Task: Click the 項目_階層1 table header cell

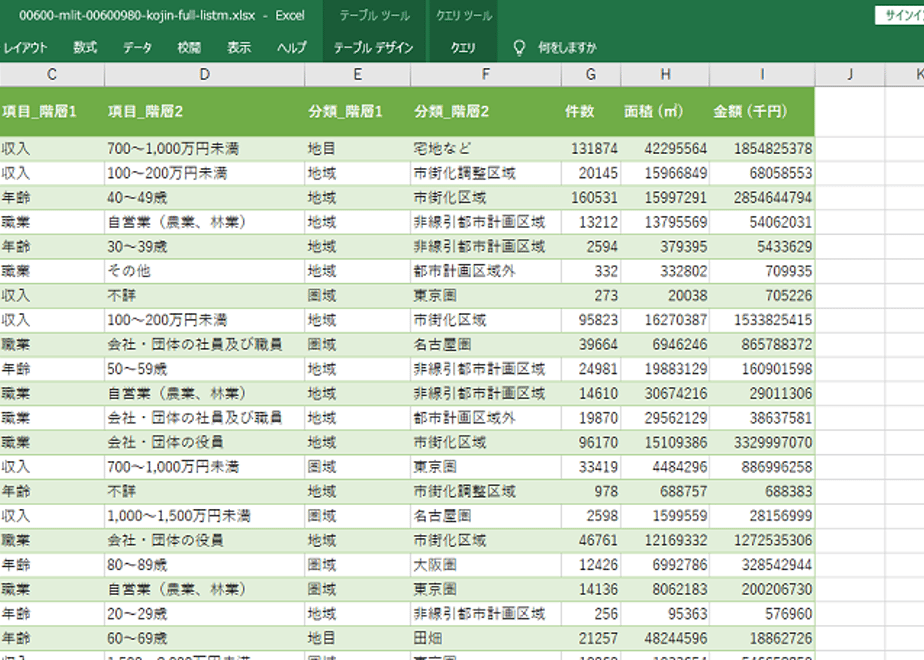Action: [52, 111]
